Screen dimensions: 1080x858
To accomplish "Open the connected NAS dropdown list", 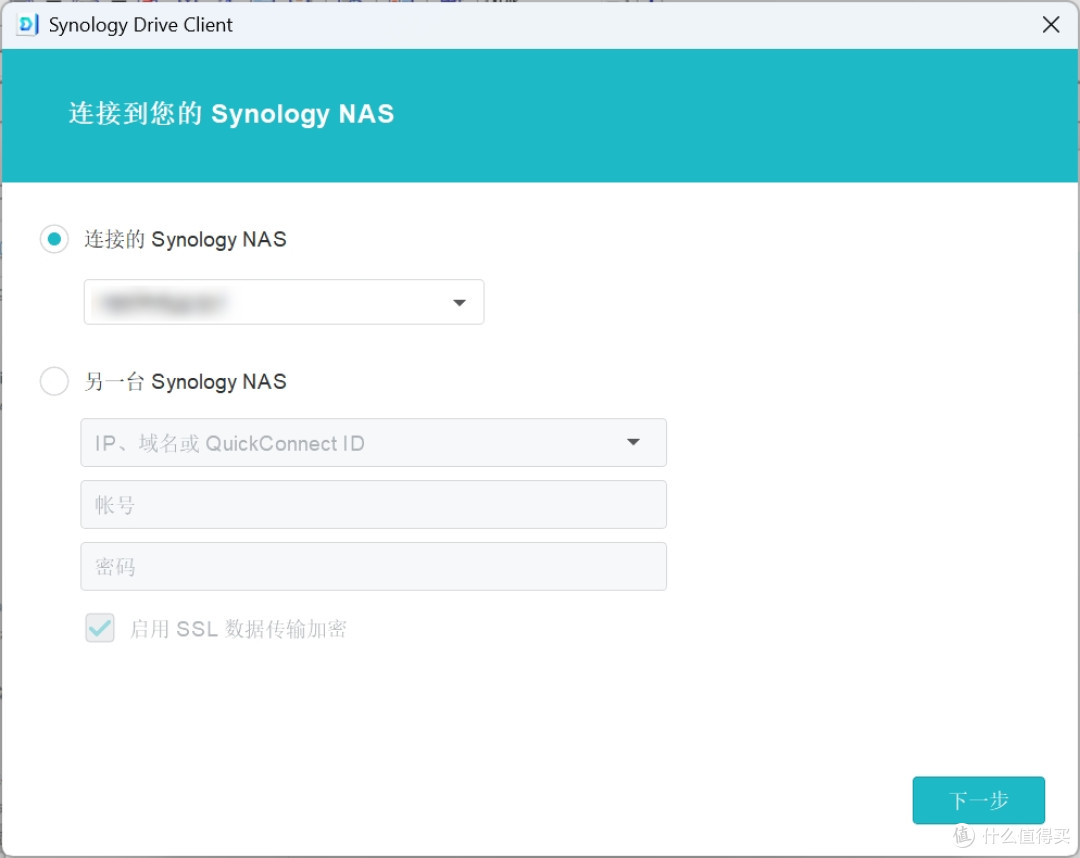I will (284, 302).
